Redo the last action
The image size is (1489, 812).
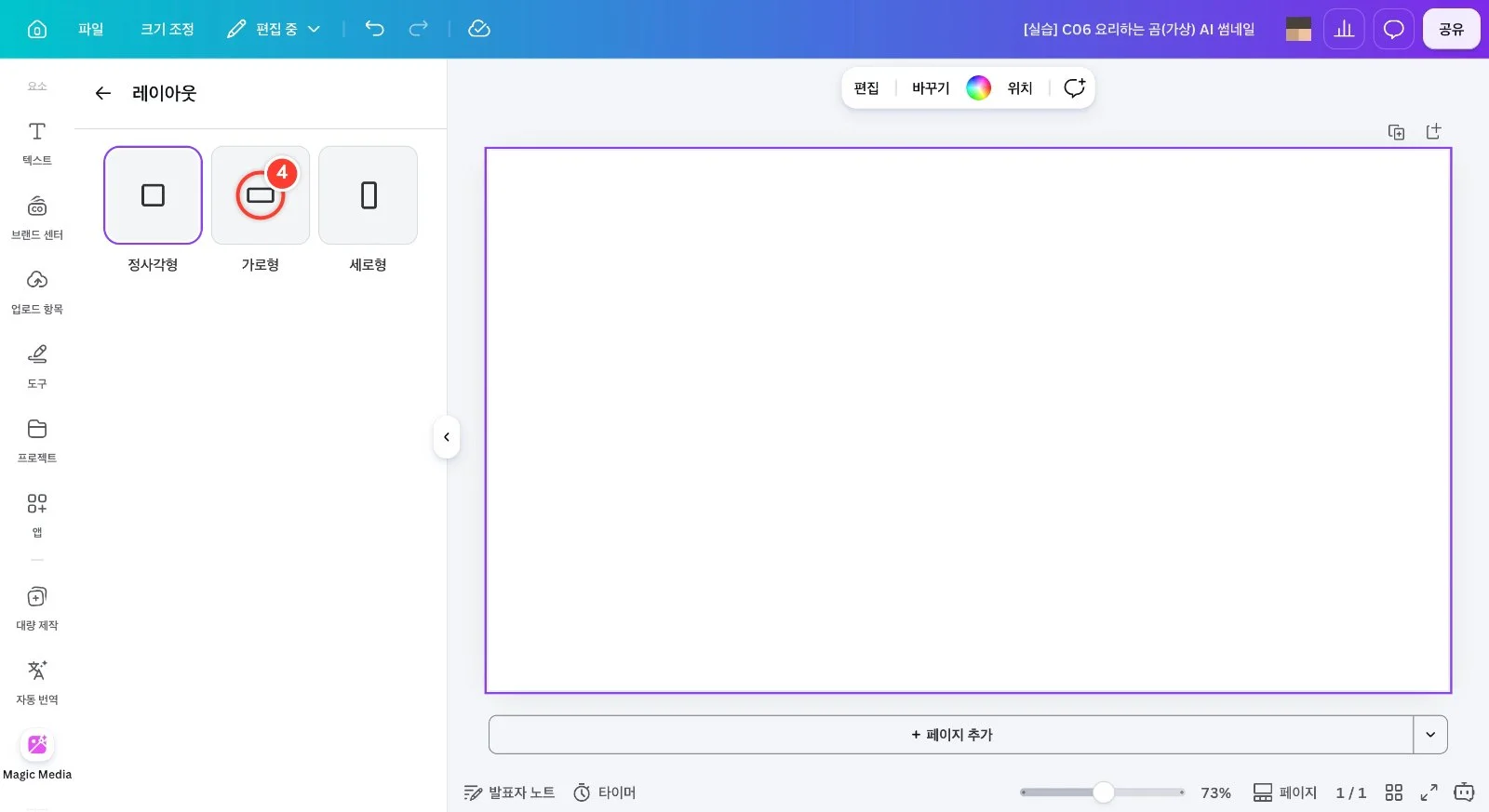419,29
